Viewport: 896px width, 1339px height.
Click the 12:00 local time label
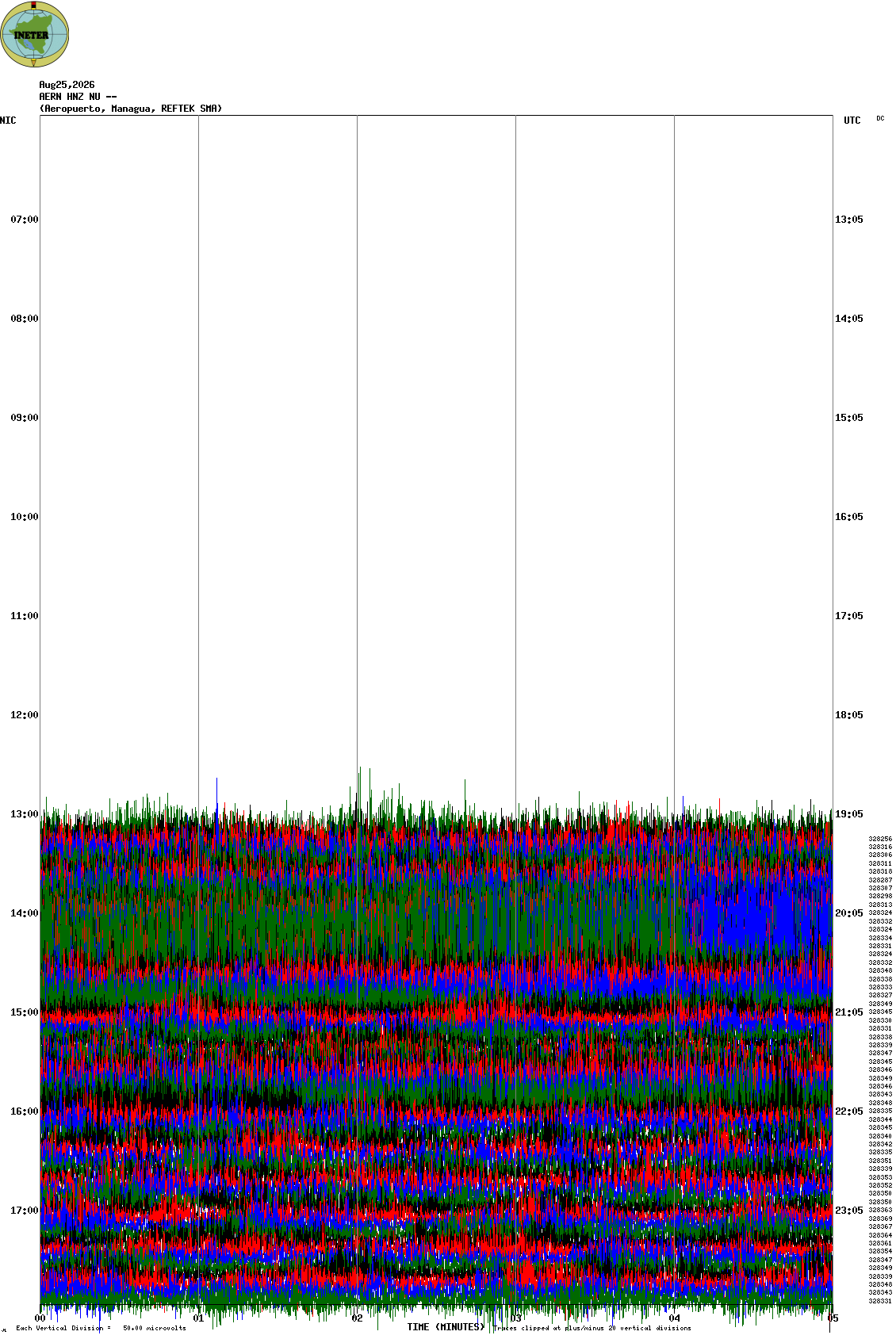25,715
